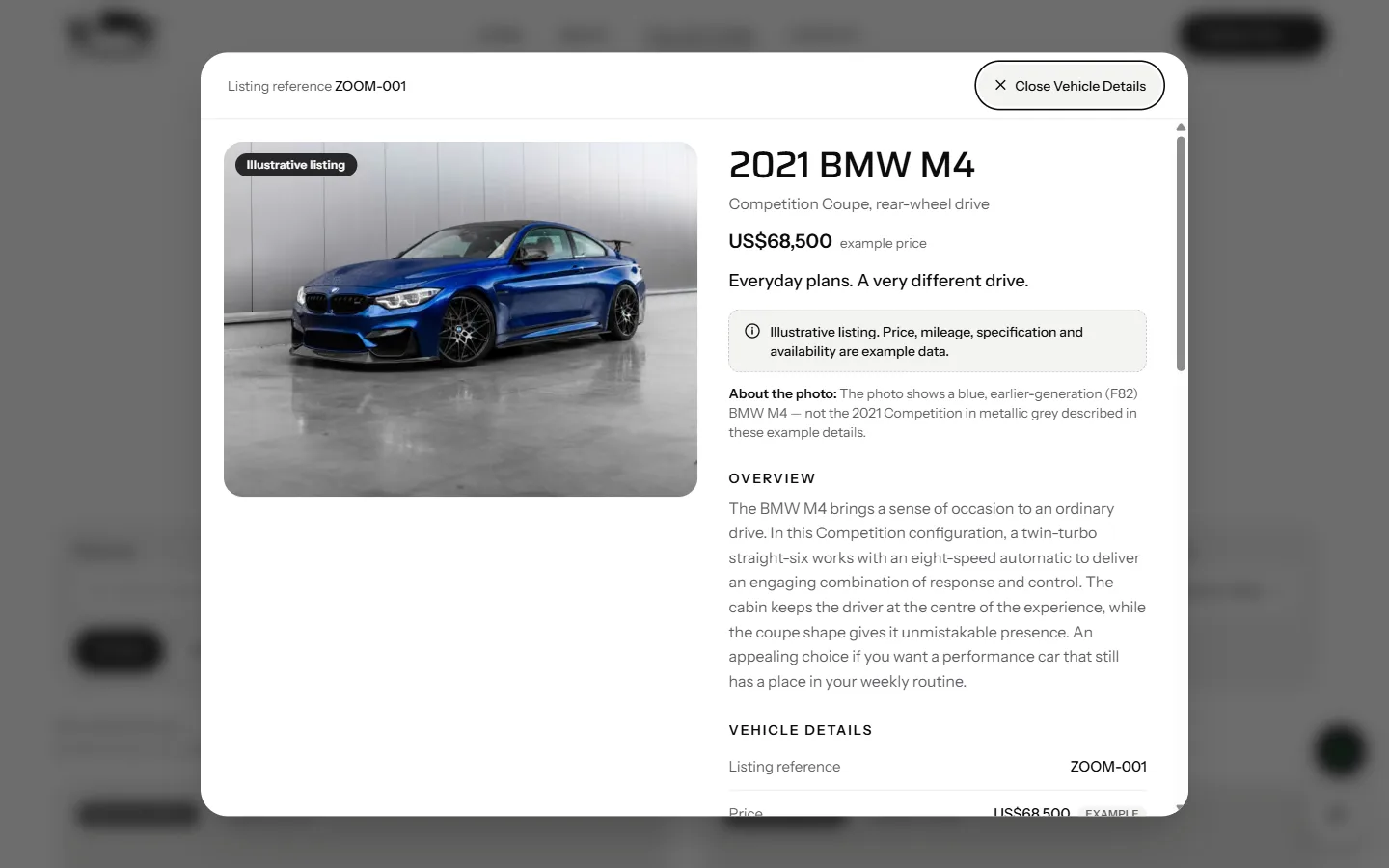Click the 'example price' label

pos(883,244)
